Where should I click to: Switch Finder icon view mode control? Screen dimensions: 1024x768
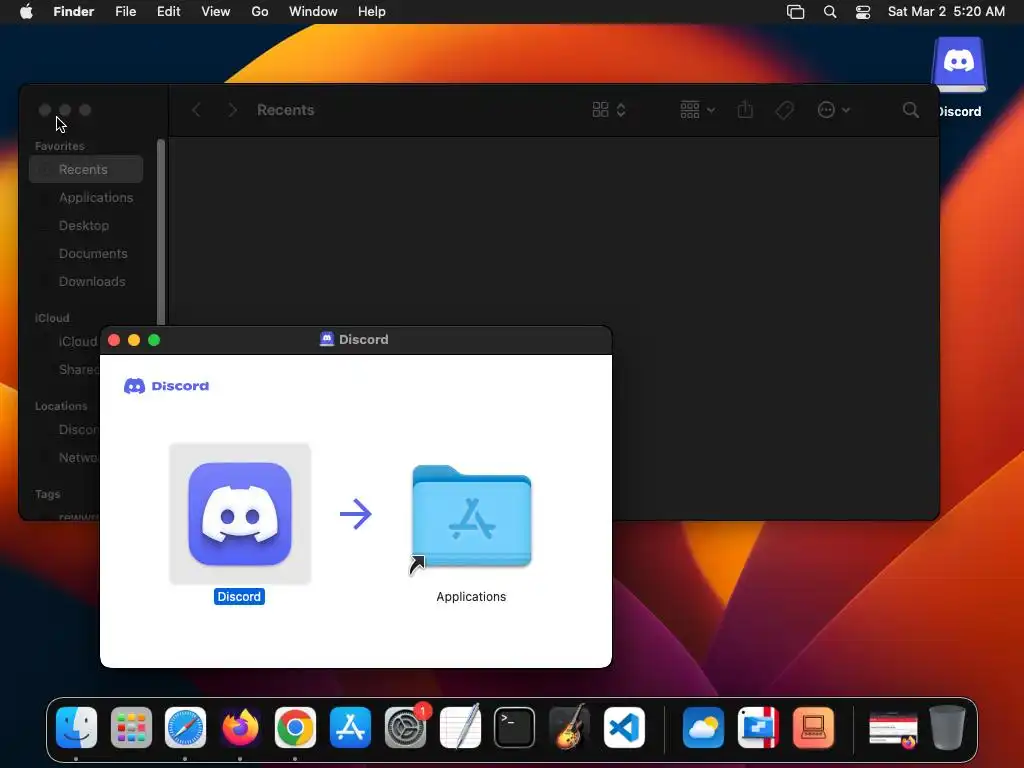[x=609, y=110]
